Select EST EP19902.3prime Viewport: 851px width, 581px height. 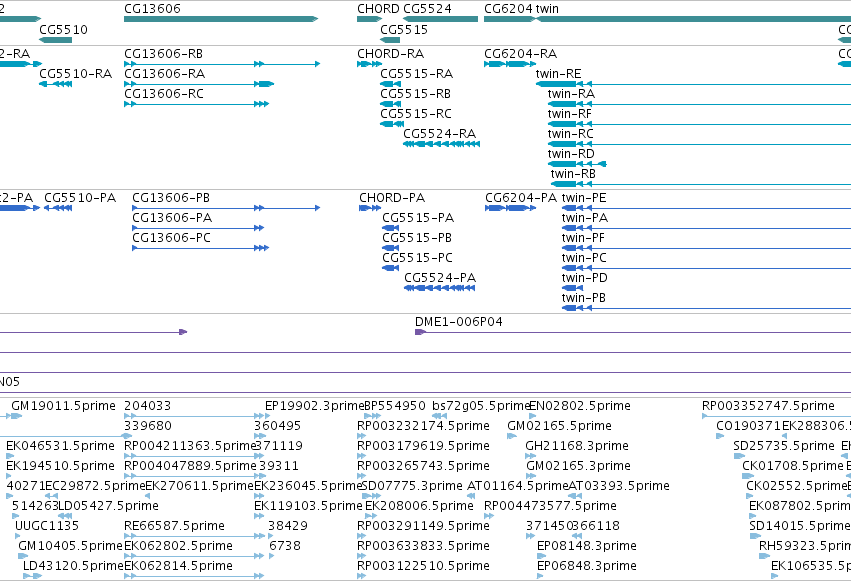(314, 406)
